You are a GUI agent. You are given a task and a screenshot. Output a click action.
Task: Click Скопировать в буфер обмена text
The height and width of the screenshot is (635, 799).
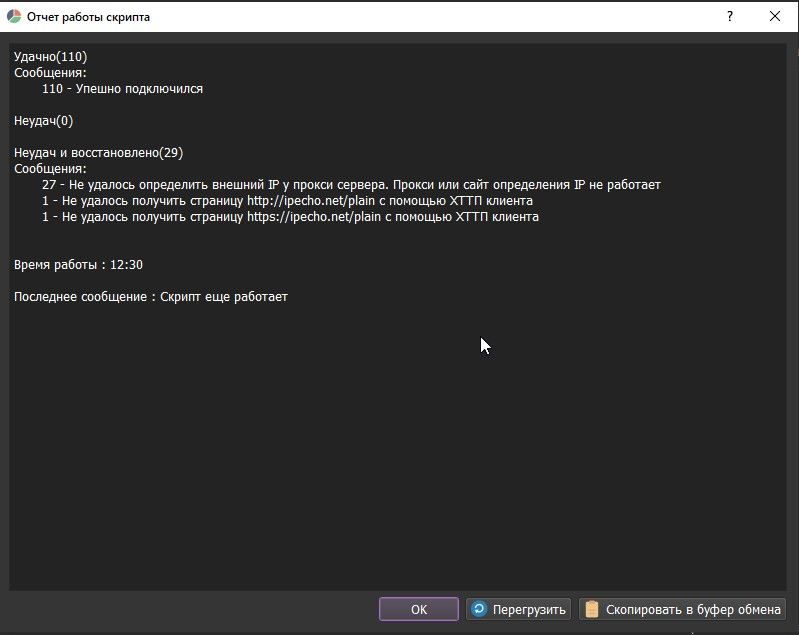[x=691, y=609]
